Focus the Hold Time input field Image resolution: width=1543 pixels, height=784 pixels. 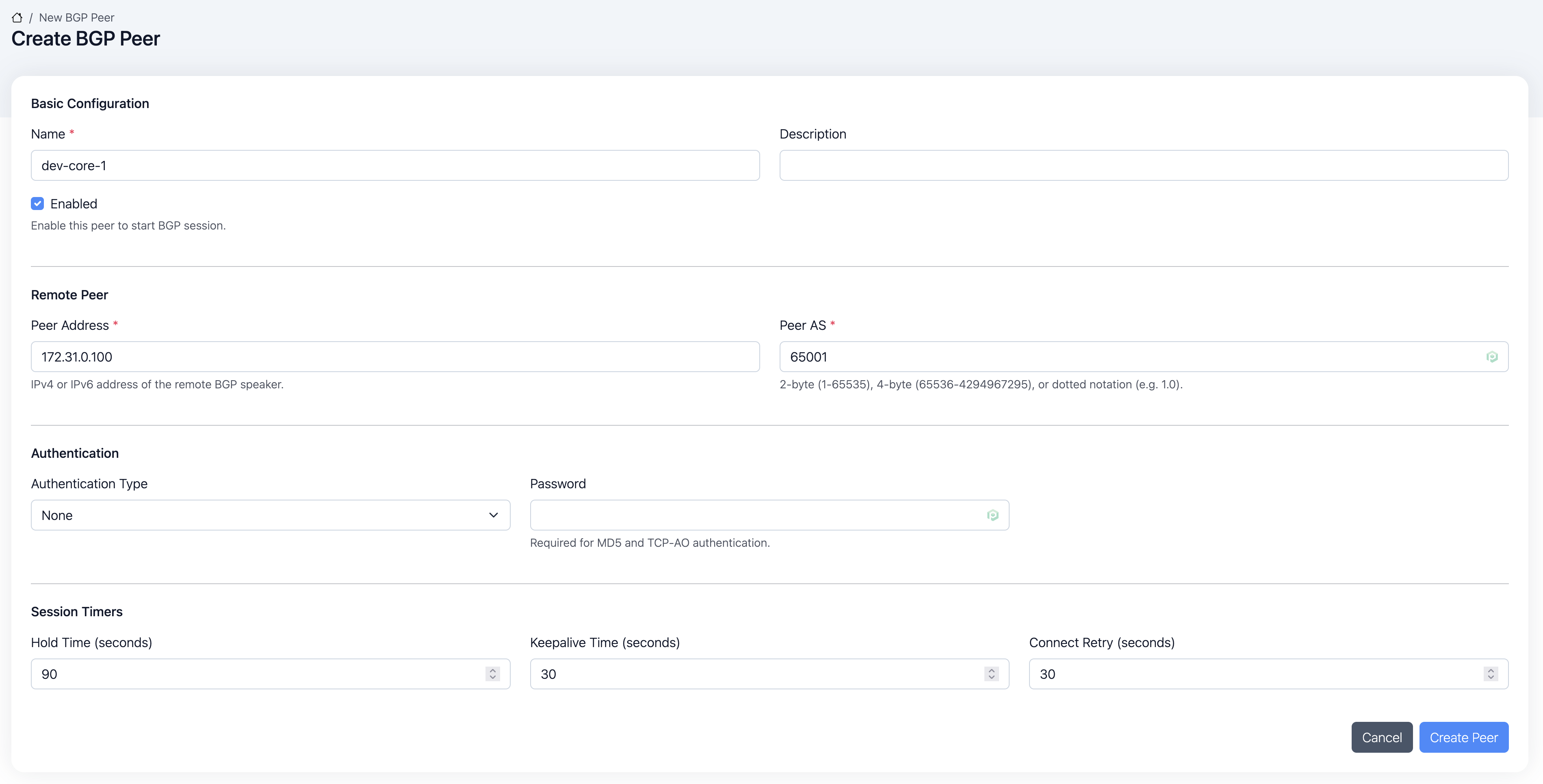point(270,674)
